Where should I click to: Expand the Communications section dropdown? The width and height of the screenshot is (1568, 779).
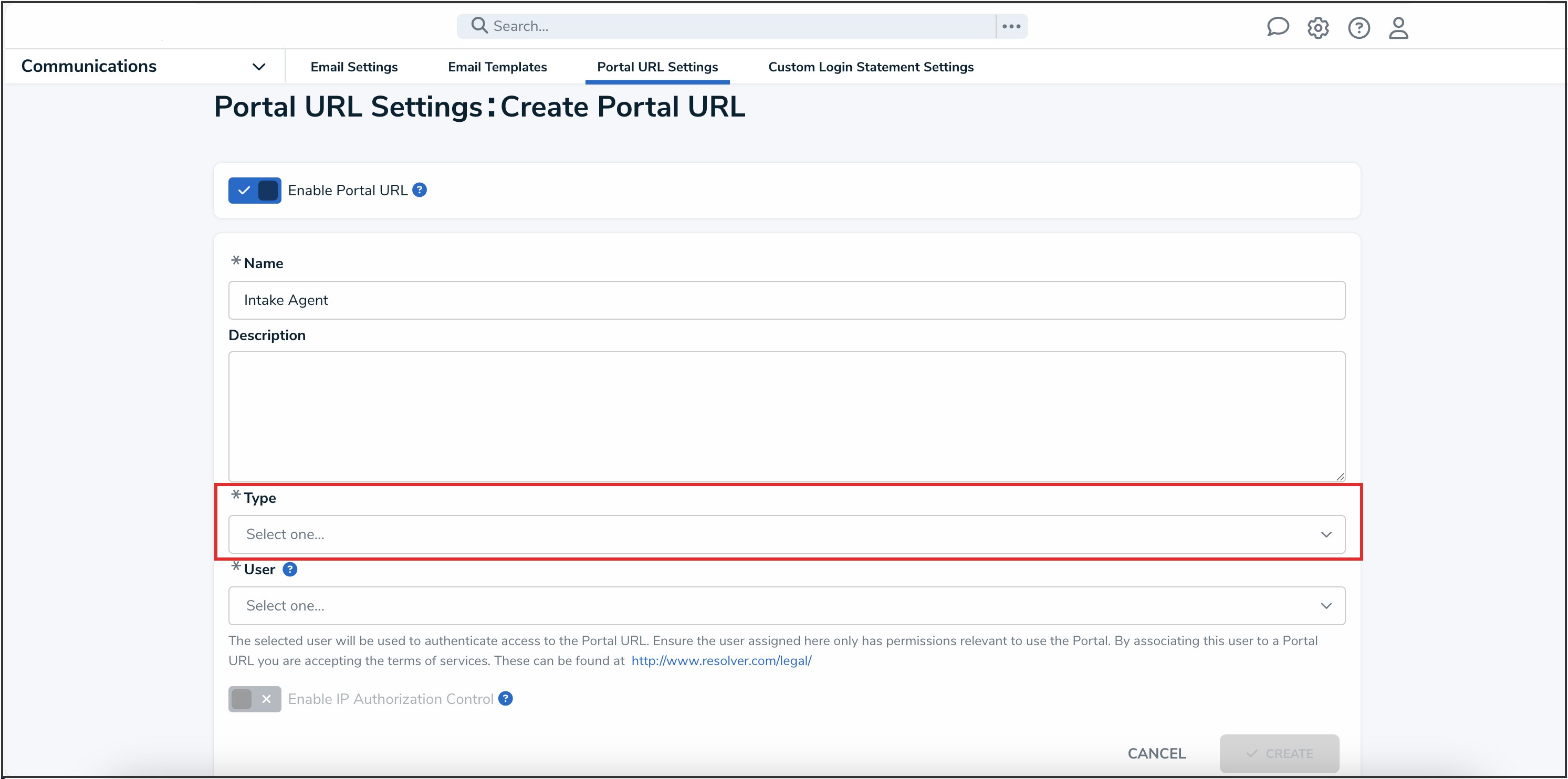coord(259,66)
